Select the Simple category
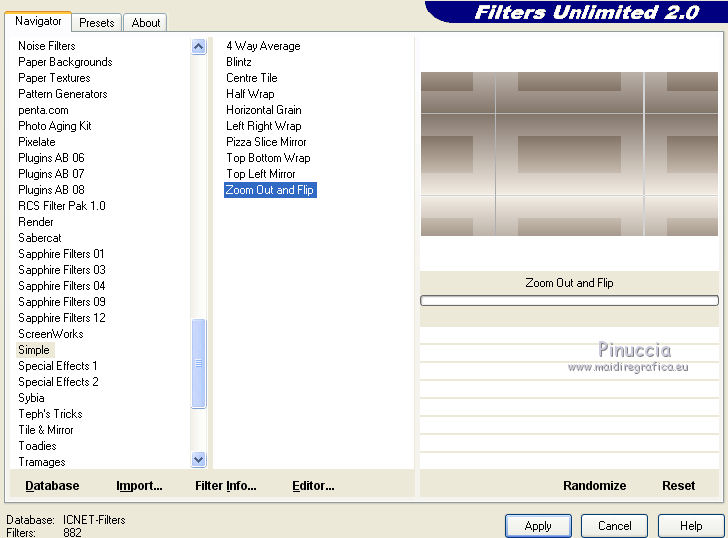The height and width of the screenshot is (538, 728). pyautogui.click(x=33, y=350)
